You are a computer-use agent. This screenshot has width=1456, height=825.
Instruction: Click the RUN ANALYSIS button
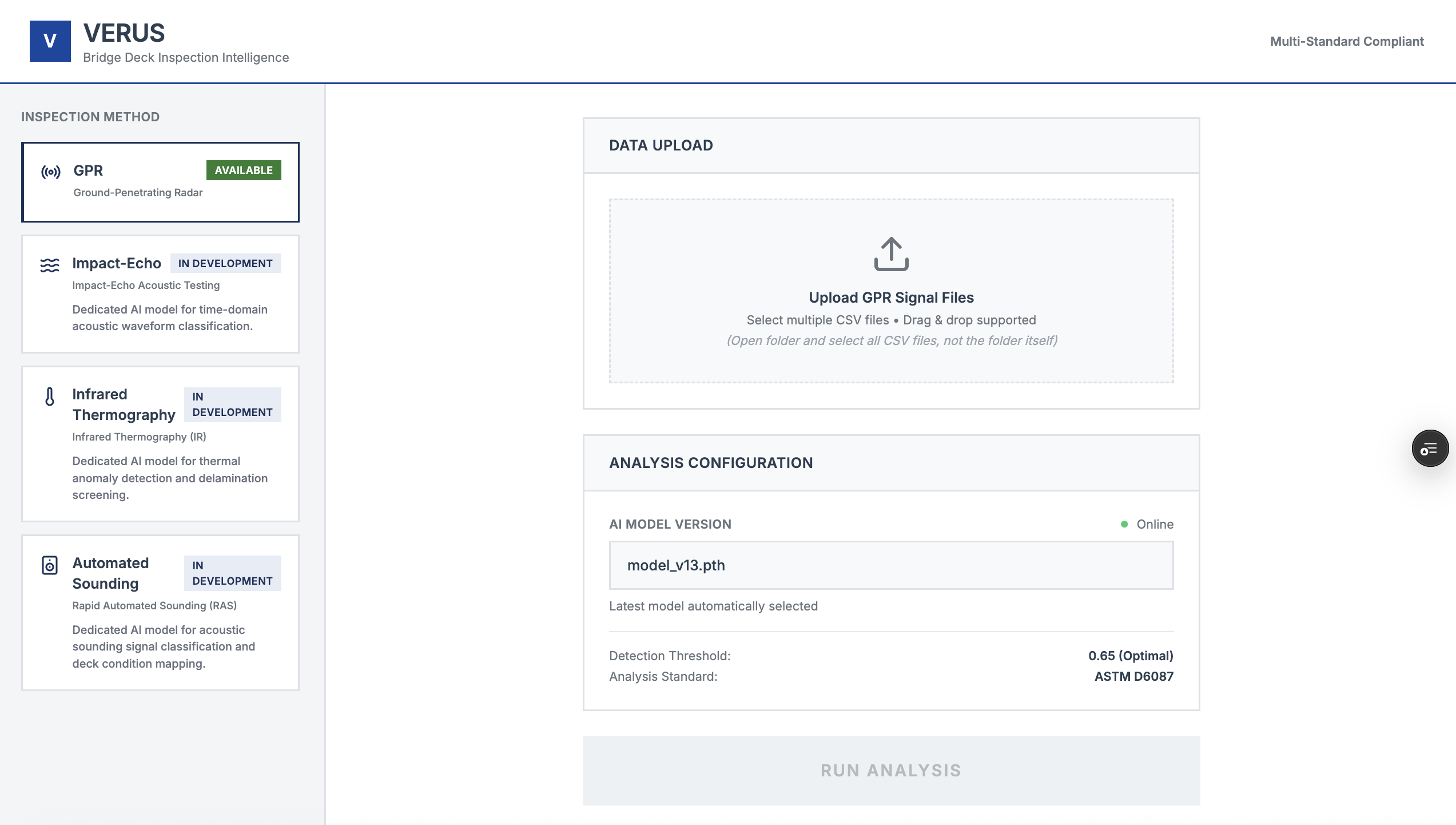(891, 771)
